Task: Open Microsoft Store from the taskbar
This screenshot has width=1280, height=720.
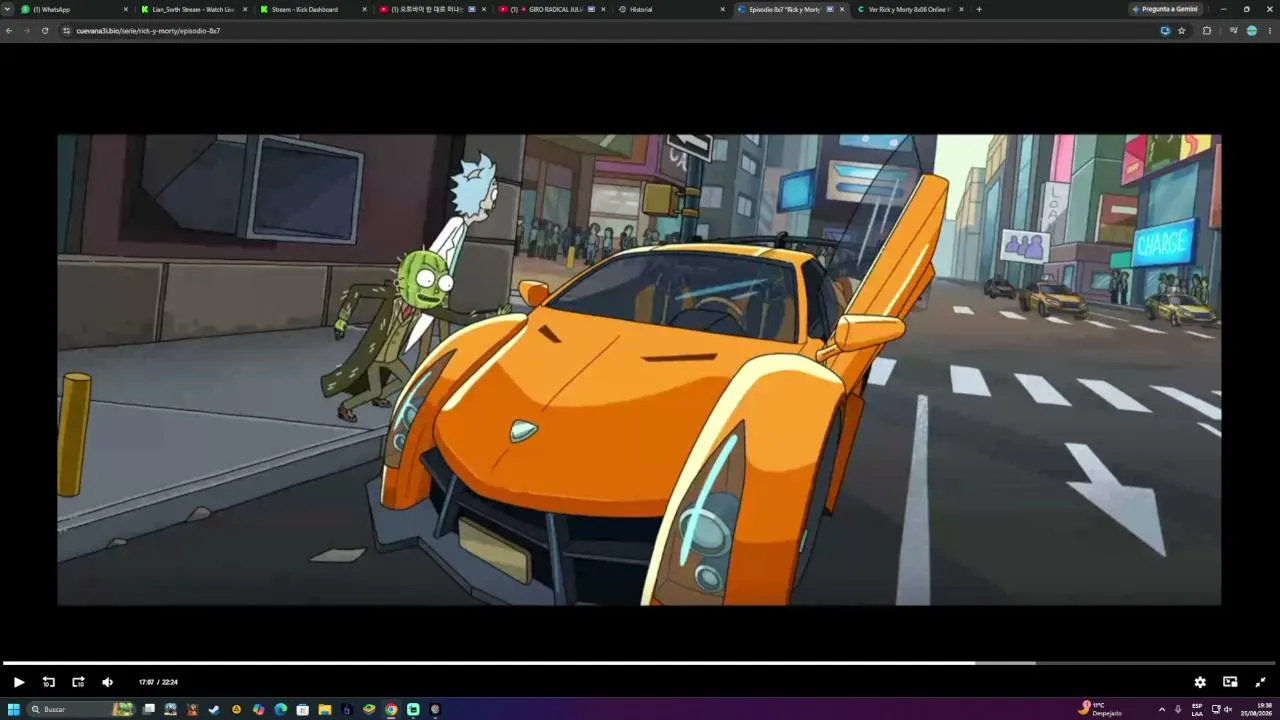Action: [x=303, y=709]
